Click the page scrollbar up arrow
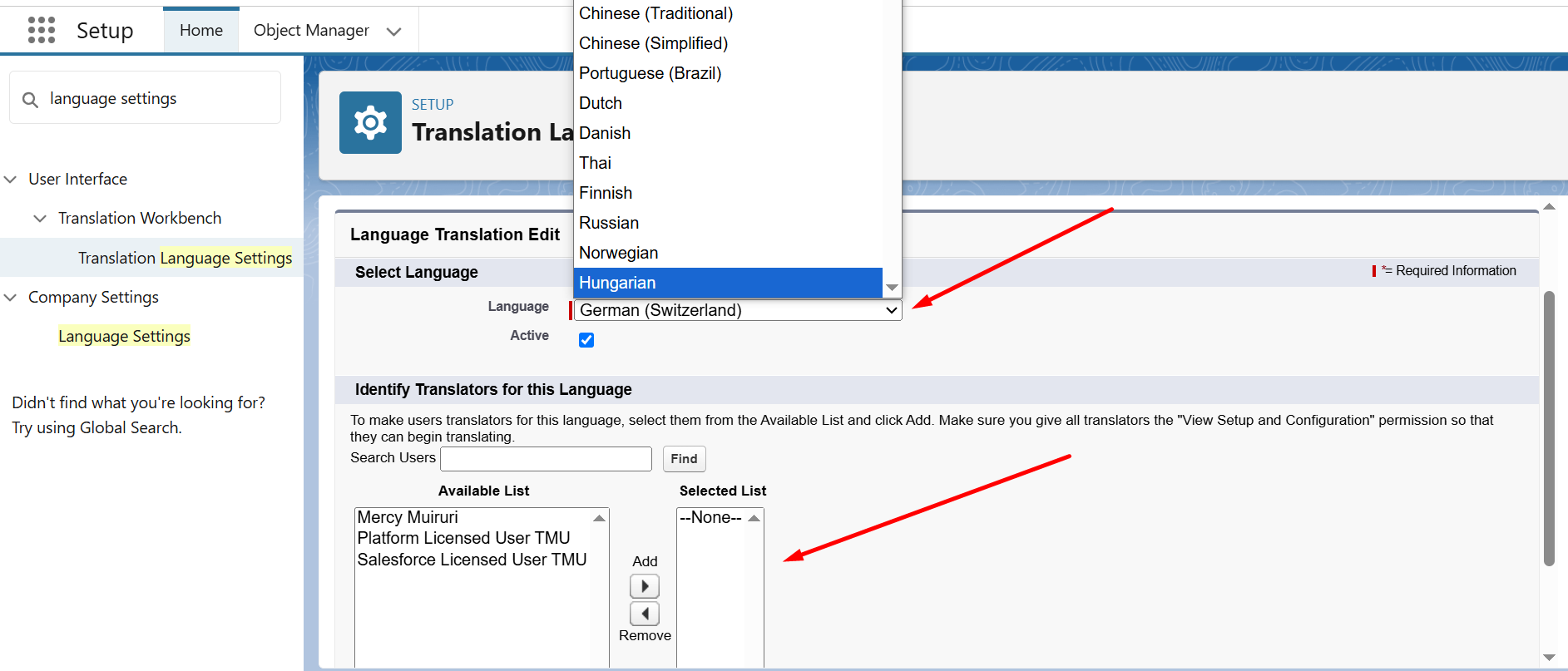The width and height of the screenshot is (1568, 671). point(1549,206)
